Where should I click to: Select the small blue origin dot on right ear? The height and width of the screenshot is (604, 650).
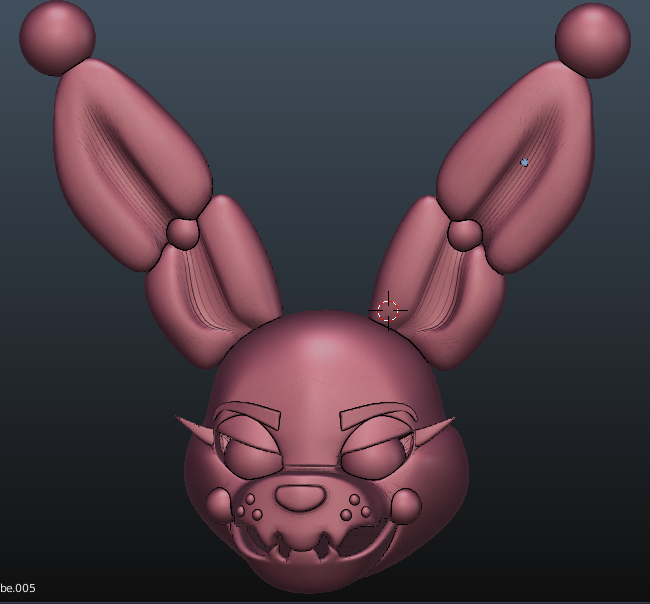(524, 163)
